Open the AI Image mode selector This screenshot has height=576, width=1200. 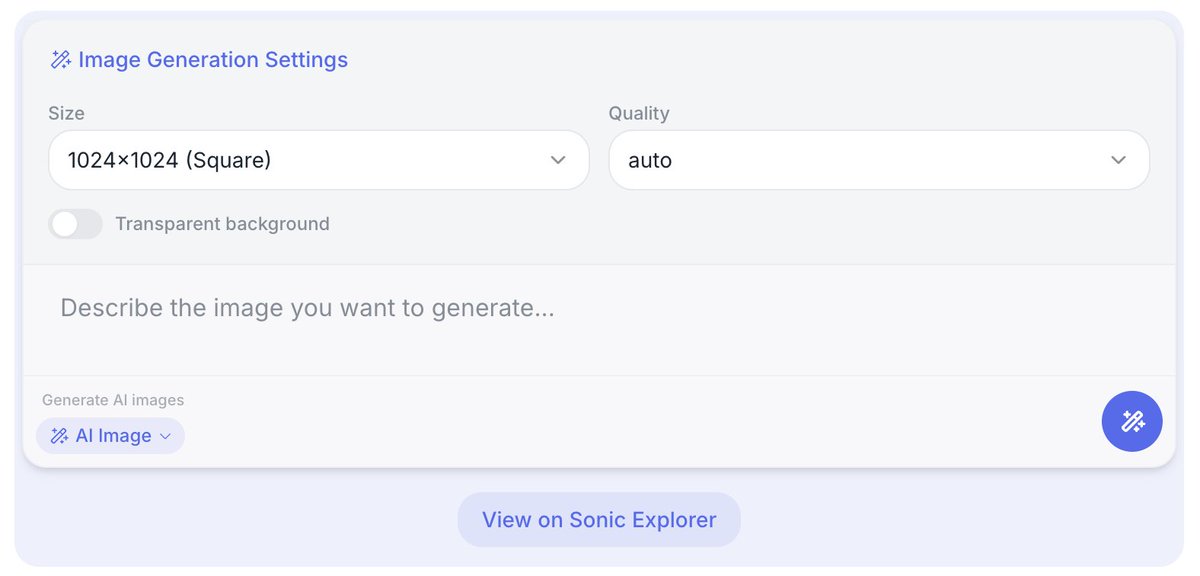[111, 436]
